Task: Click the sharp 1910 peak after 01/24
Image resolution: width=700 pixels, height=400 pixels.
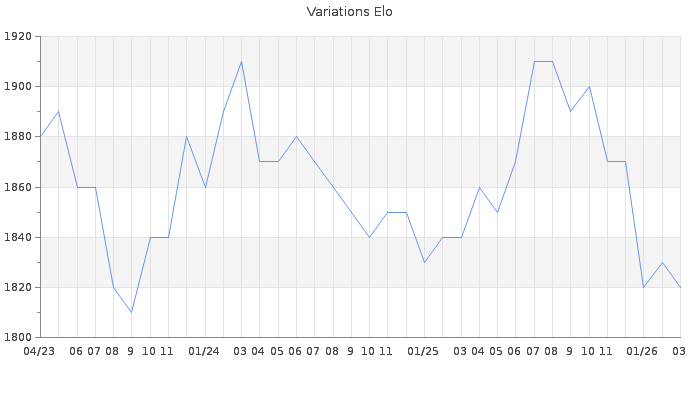Action: click(241, 62)
